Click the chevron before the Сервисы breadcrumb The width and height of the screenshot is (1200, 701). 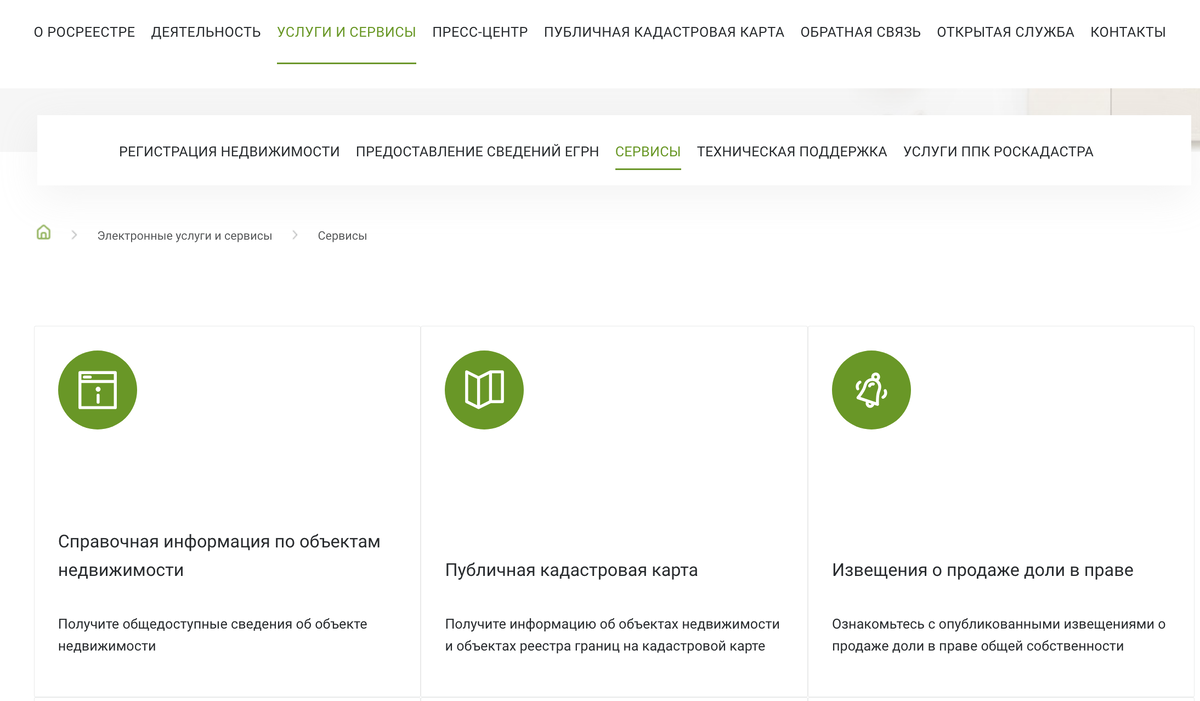(x=295, y=234)
